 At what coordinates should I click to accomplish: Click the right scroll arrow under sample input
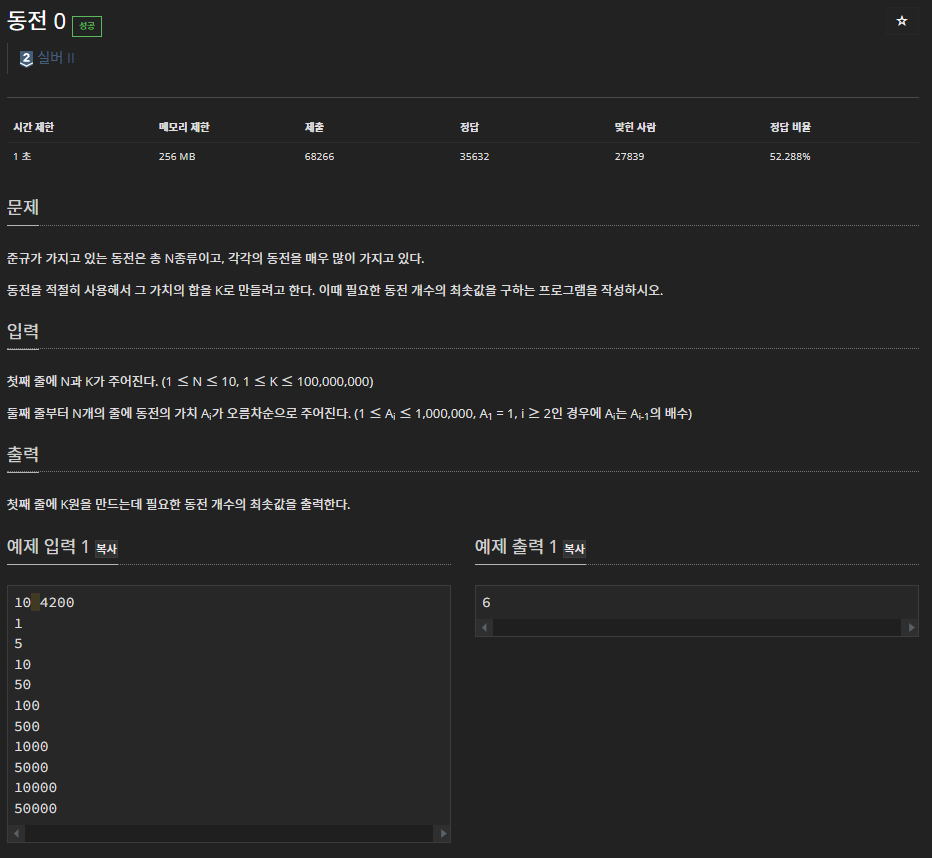444,832
